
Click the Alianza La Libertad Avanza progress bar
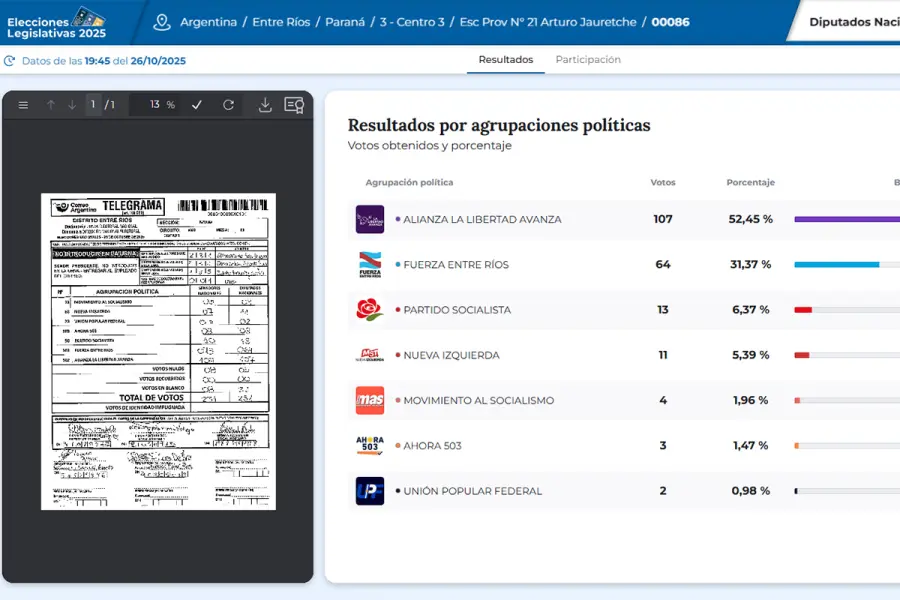(846, 219)
